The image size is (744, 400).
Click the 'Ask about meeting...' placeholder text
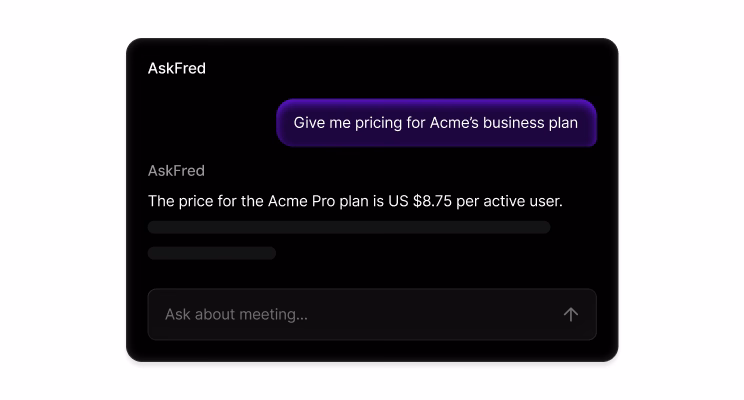coord(236,314)
